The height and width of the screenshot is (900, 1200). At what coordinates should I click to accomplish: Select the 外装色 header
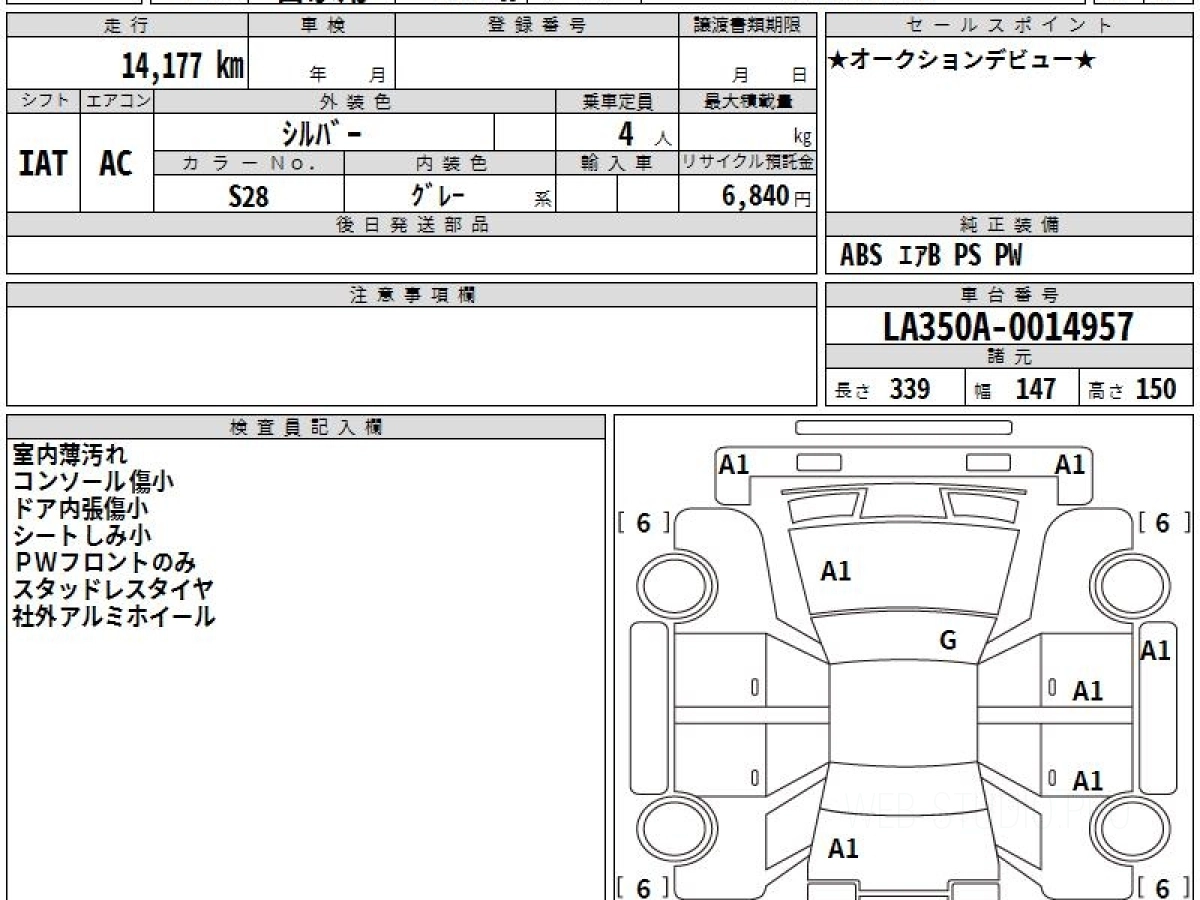point(355,101)
